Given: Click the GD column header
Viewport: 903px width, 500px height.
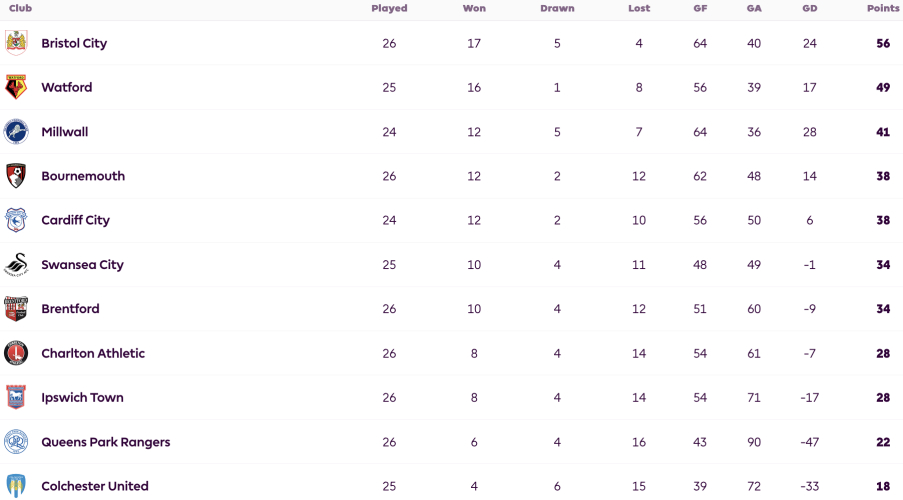Looking at the screenshot, I should pos(810,9).
